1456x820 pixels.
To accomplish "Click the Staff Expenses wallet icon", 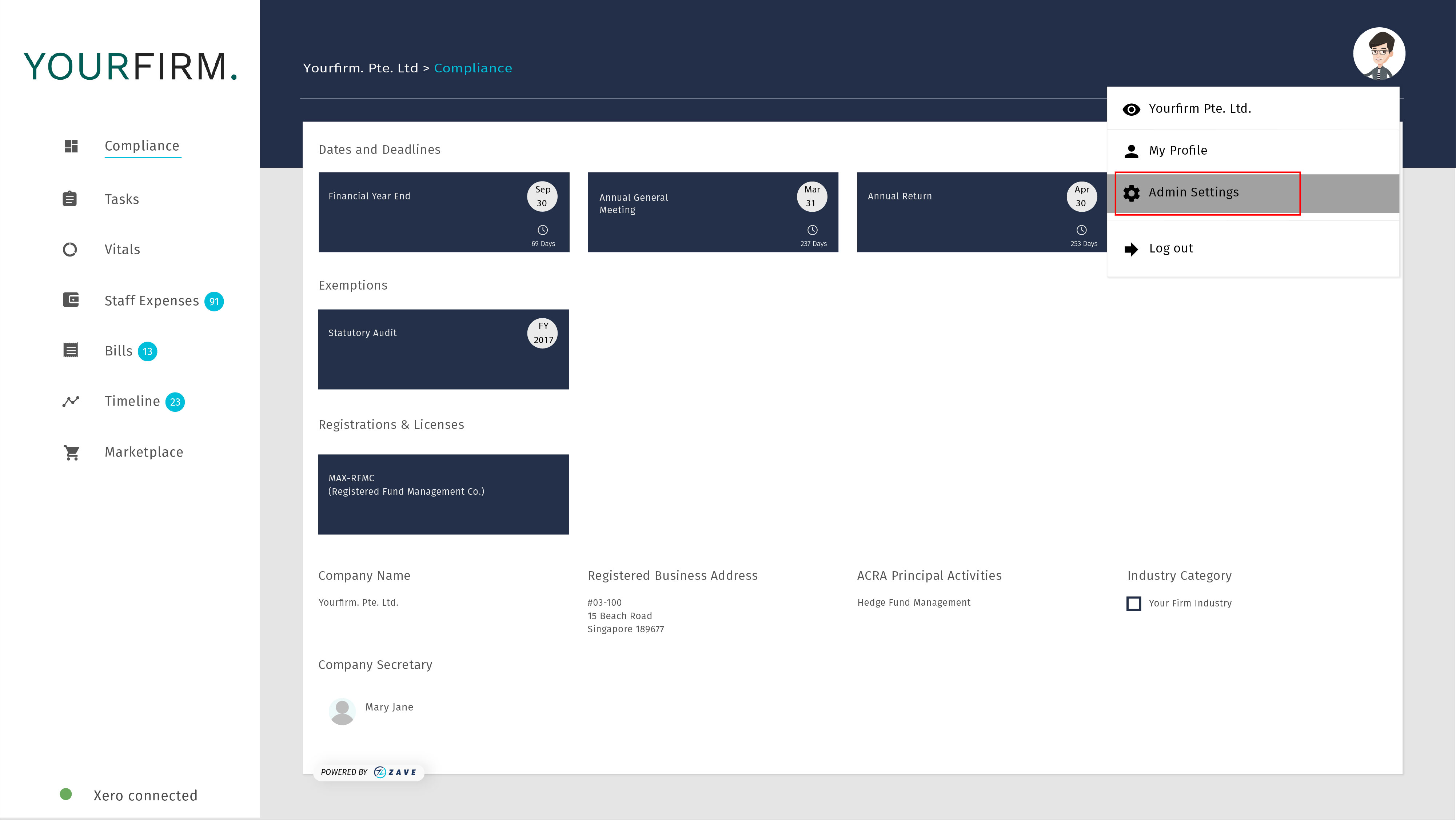I will [71, 300].
